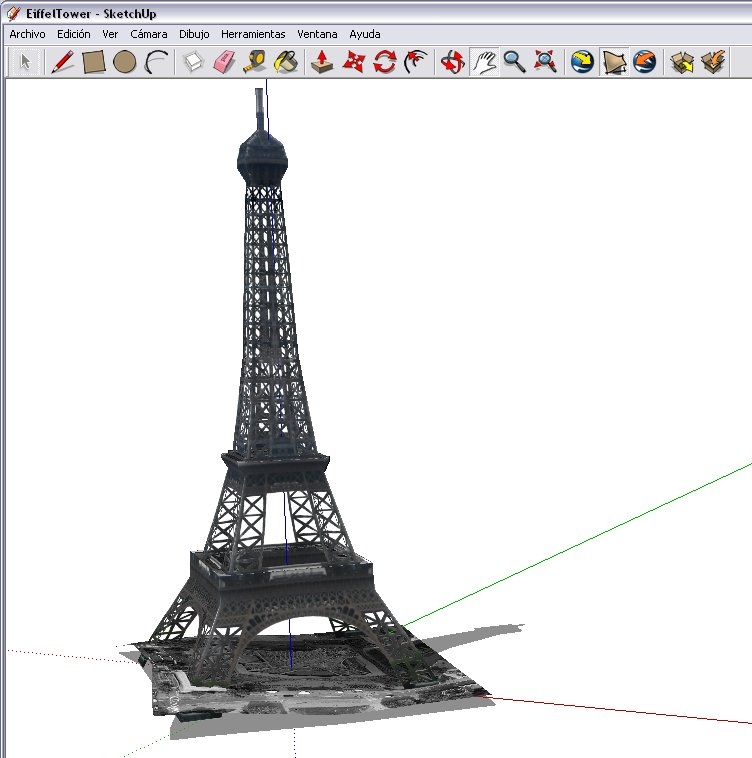Pick the Line pencil tool

62,62
